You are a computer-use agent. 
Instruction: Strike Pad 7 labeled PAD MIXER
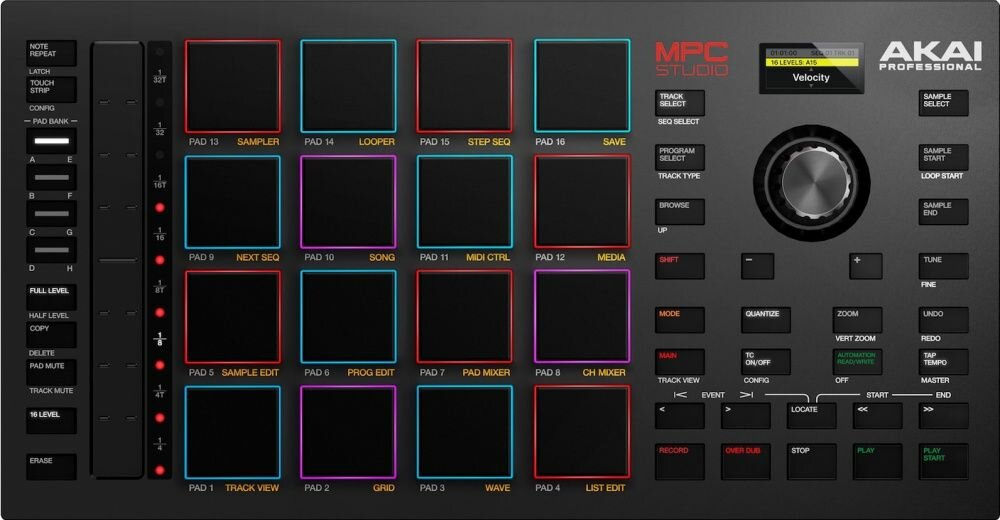[x=464, y=317]
